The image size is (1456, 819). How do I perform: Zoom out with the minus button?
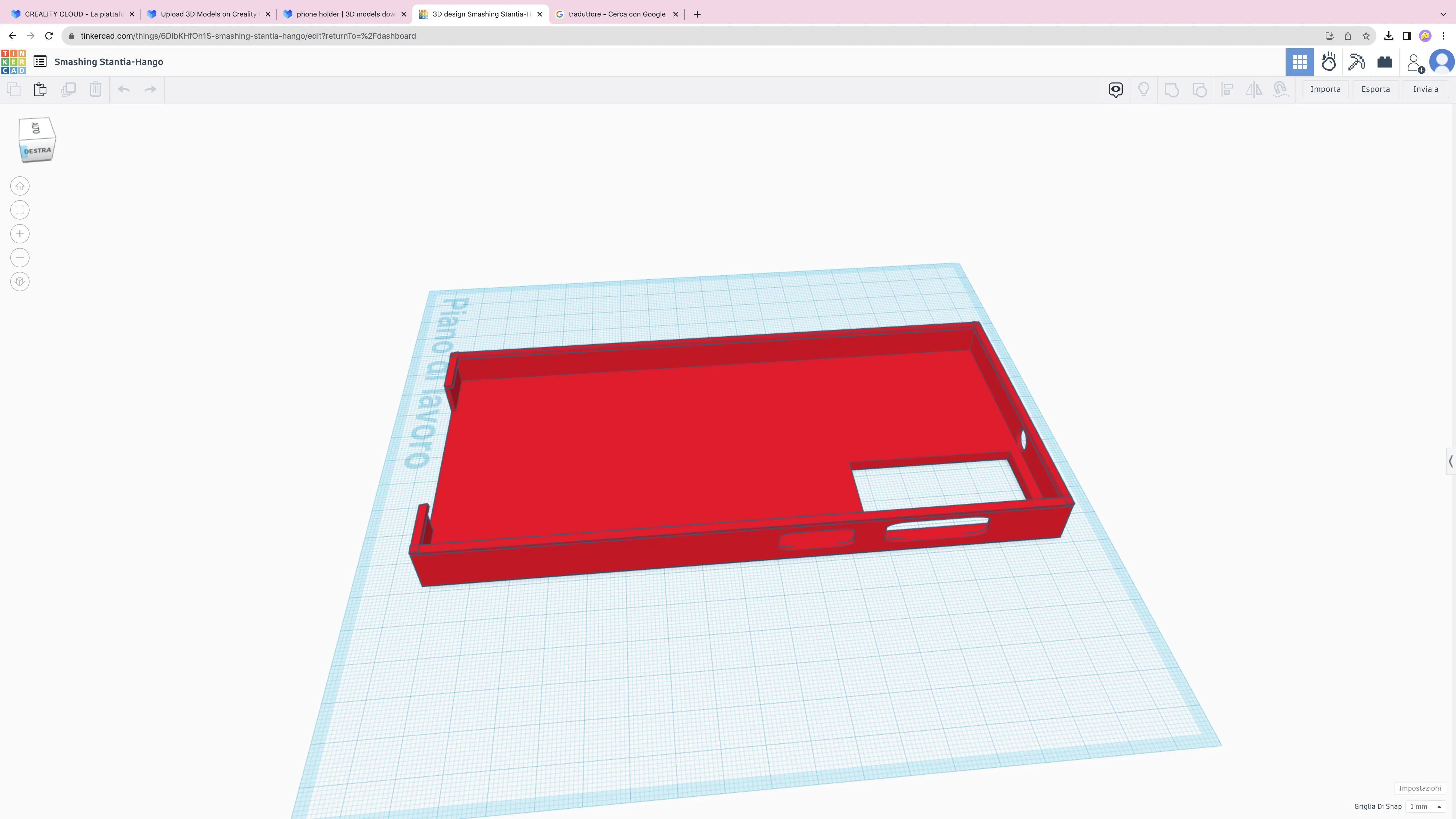20,258
